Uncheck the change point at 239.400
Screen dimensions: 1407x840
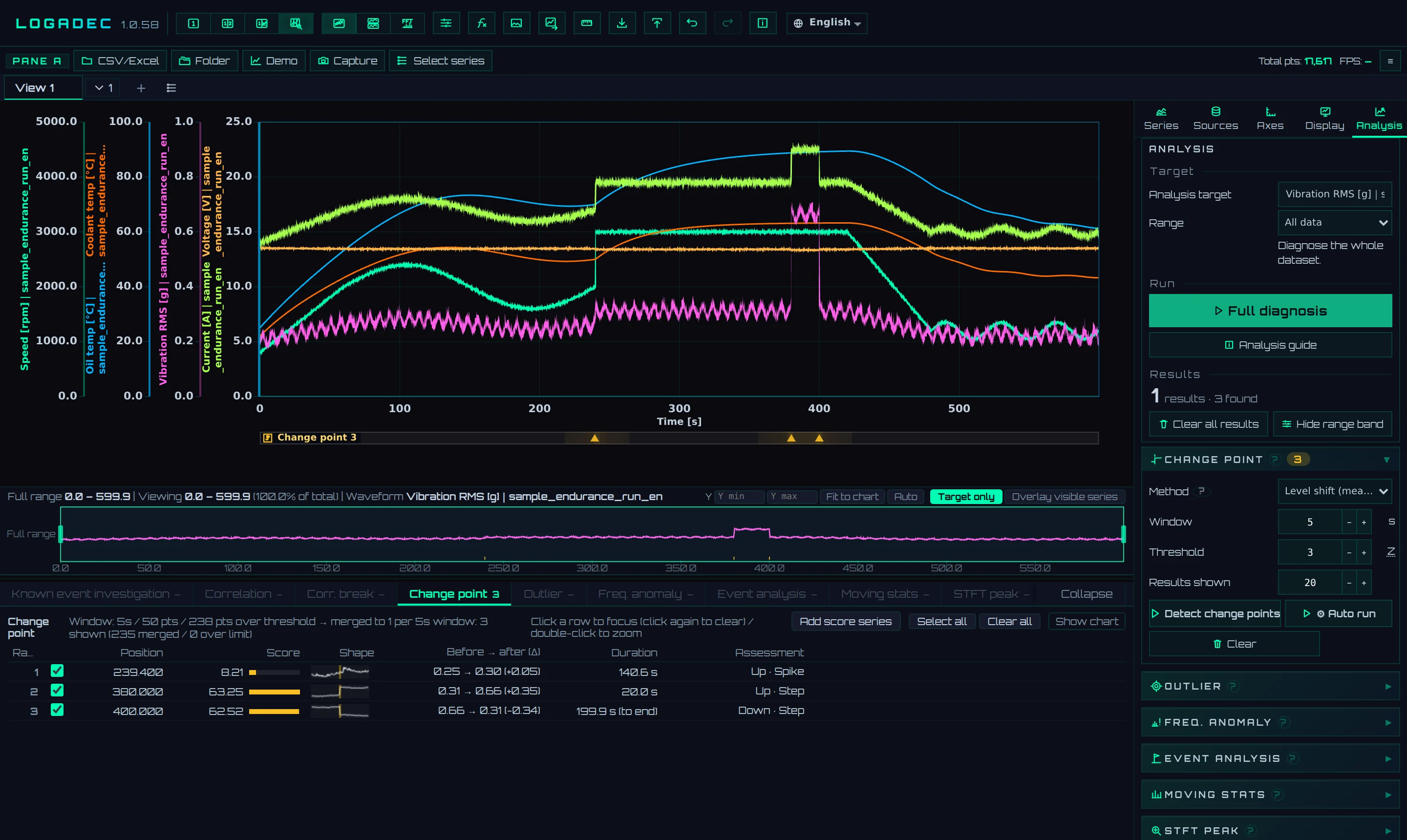coord(57,671)
